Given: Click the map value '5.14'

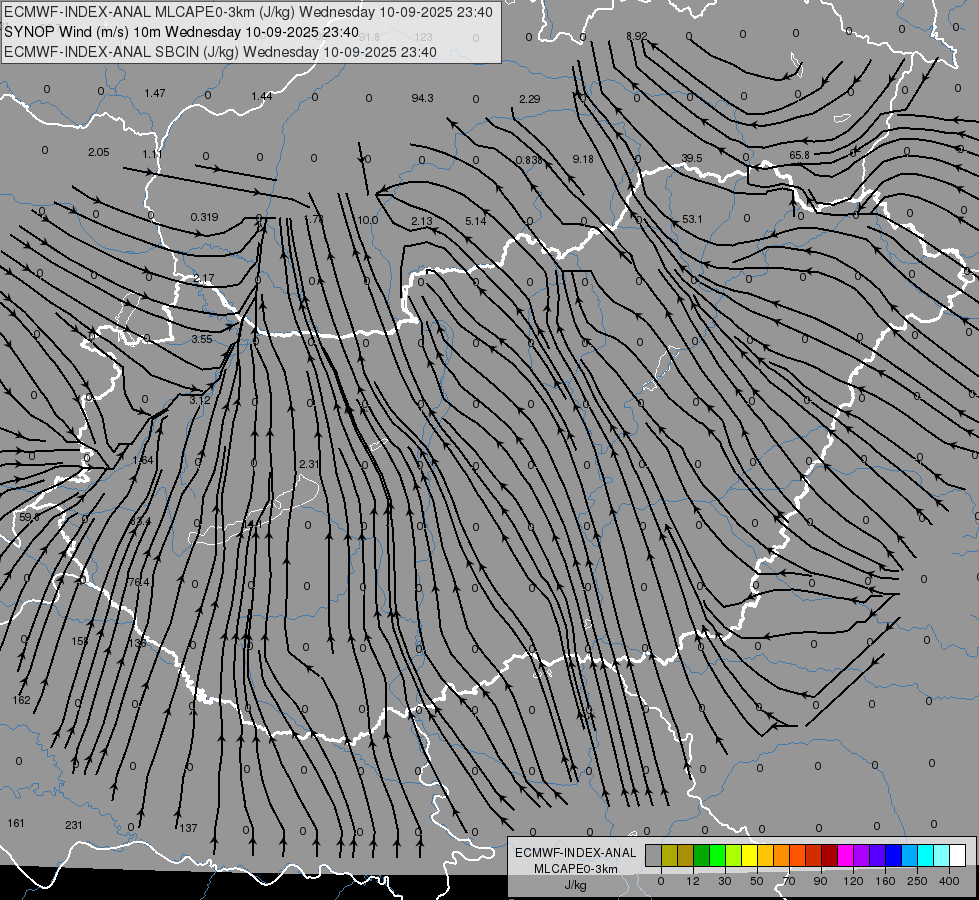Looking at the screenshot, I should 476,221.
